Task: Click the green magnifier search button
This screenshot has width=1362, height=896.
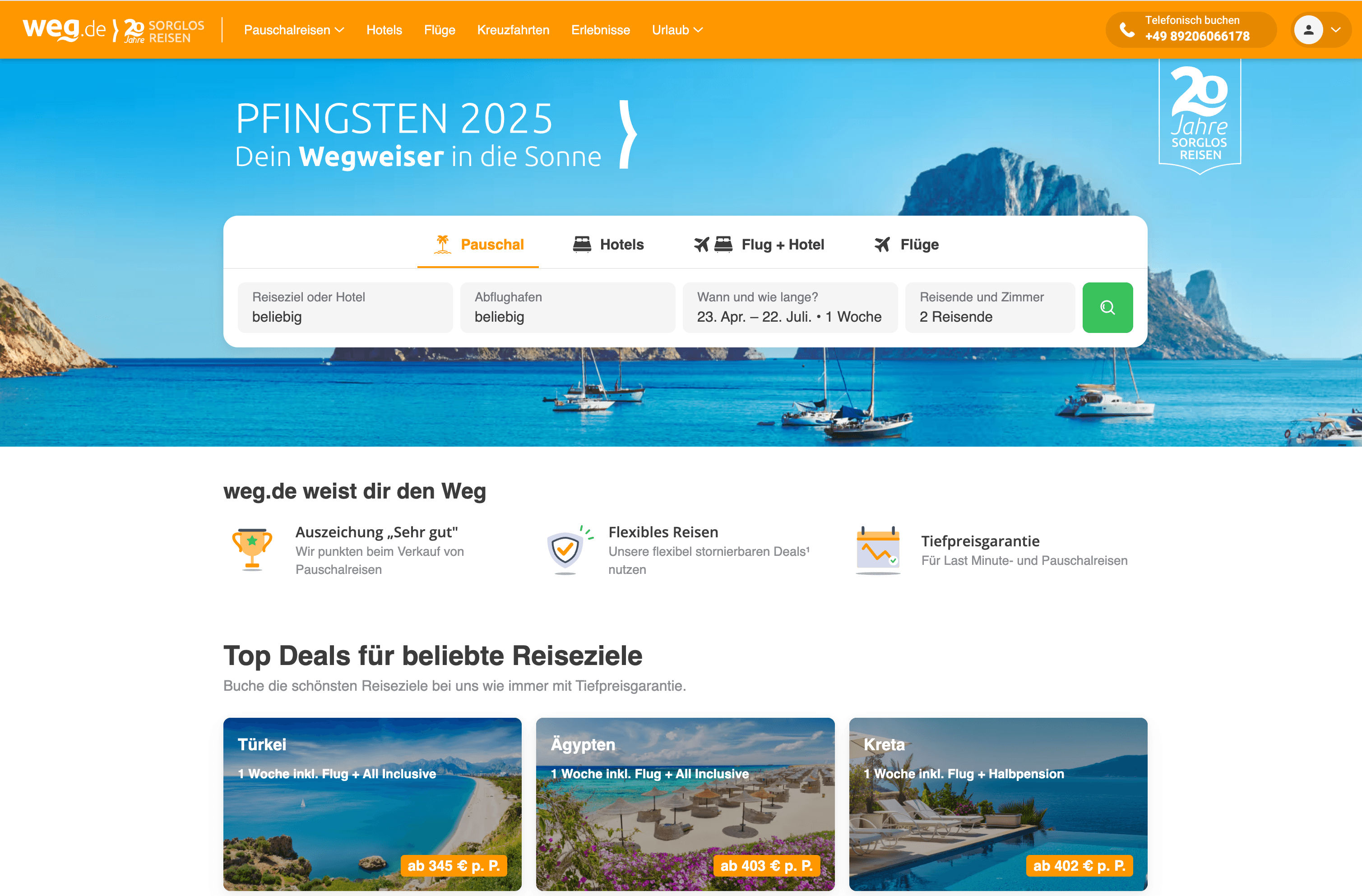Action: click(x=1107, y=307)
